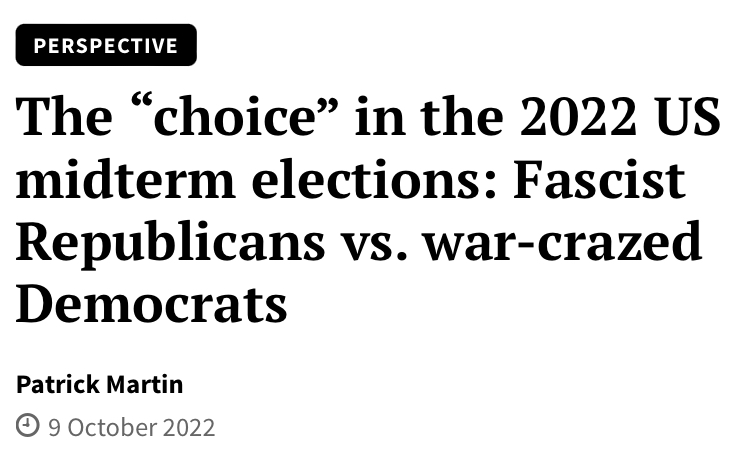Image resolution: width=750 pixels, height=467 pixels.
Task: Open author Patrick Martin's page
Action: [99, 384]
